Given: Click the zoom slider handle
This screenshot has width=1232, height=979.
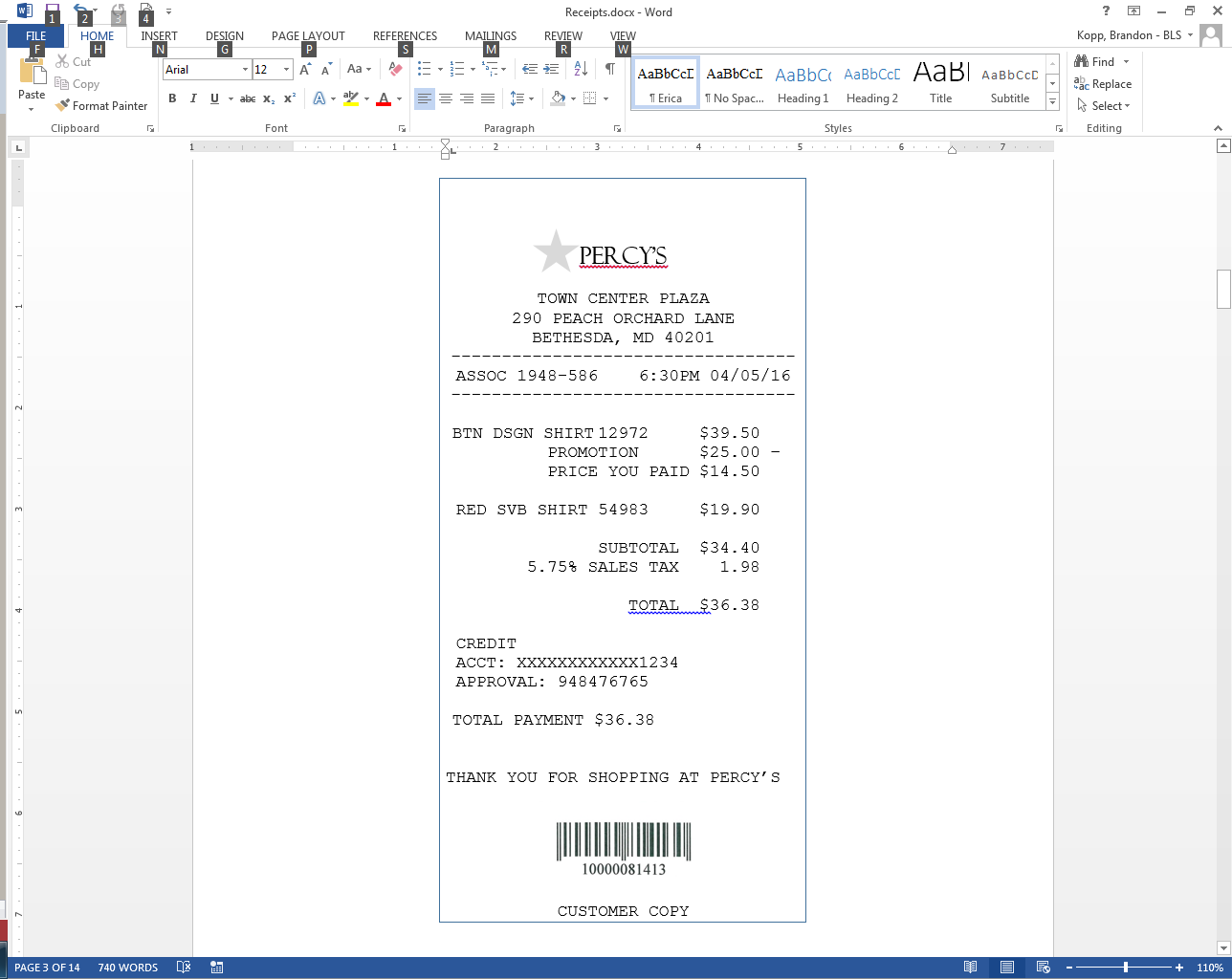Looking at the screenshot, I should pos(1126,968).
